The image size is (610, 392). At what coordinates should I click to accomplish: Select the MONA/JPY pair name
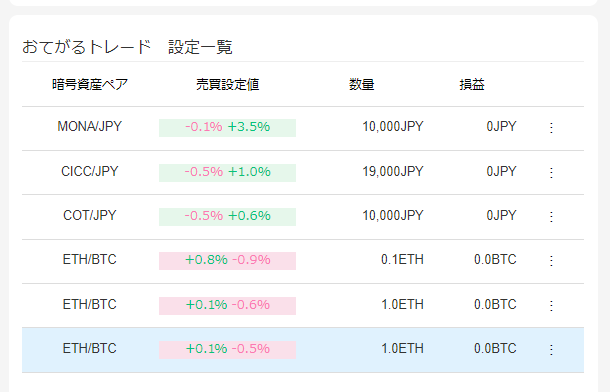coord(89,126)
